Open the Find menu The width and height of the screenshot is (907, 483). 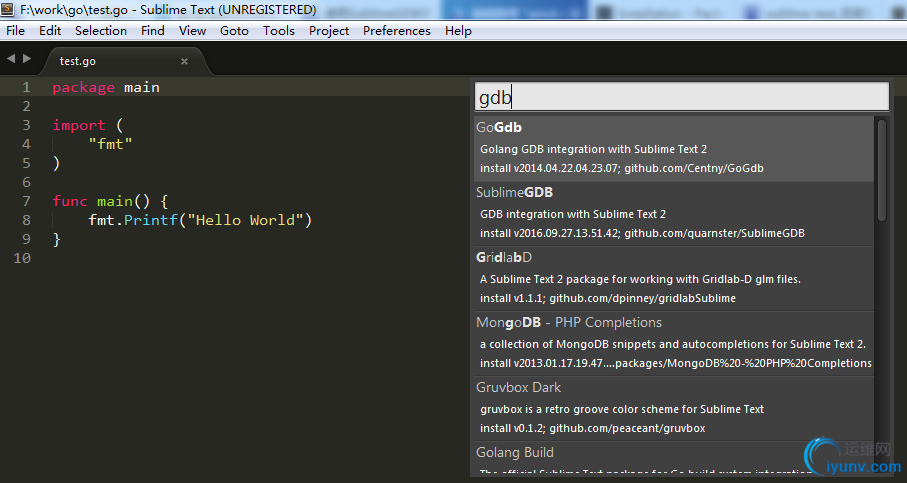click(153, 31)
